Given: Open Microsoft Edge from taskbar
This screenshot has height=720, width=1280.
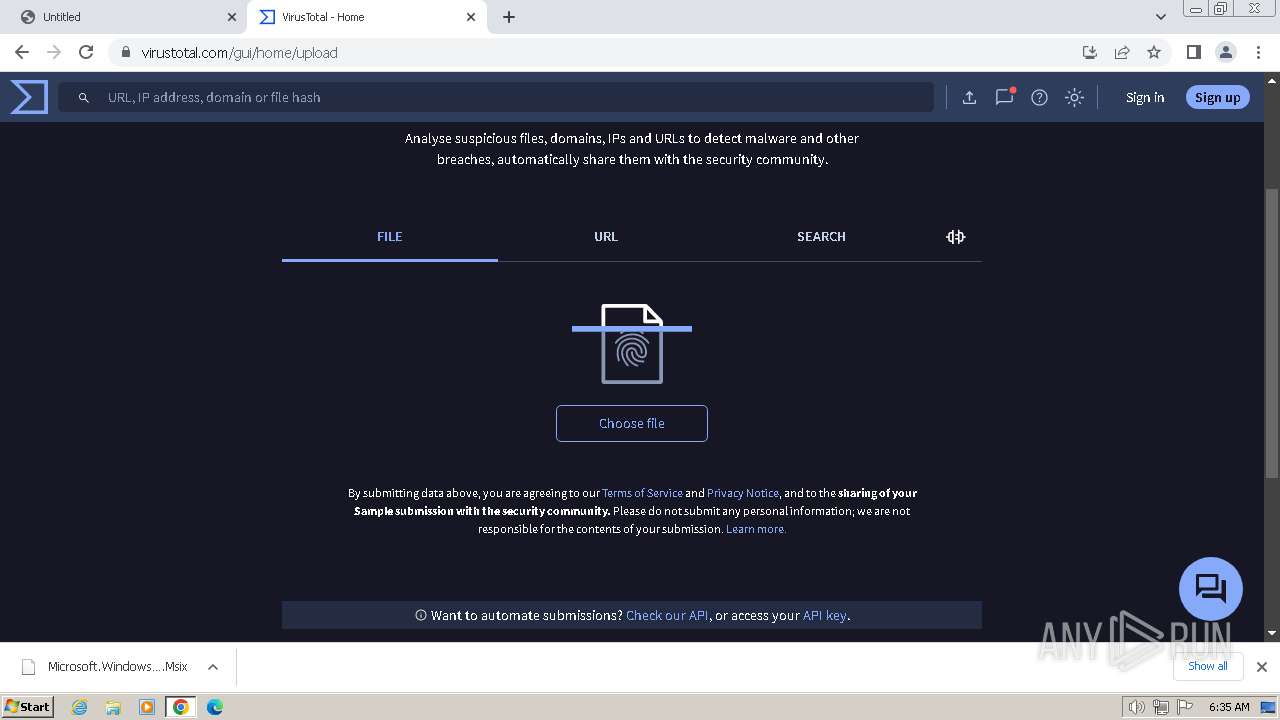Looking at the screenshot, I should point(215,707).
